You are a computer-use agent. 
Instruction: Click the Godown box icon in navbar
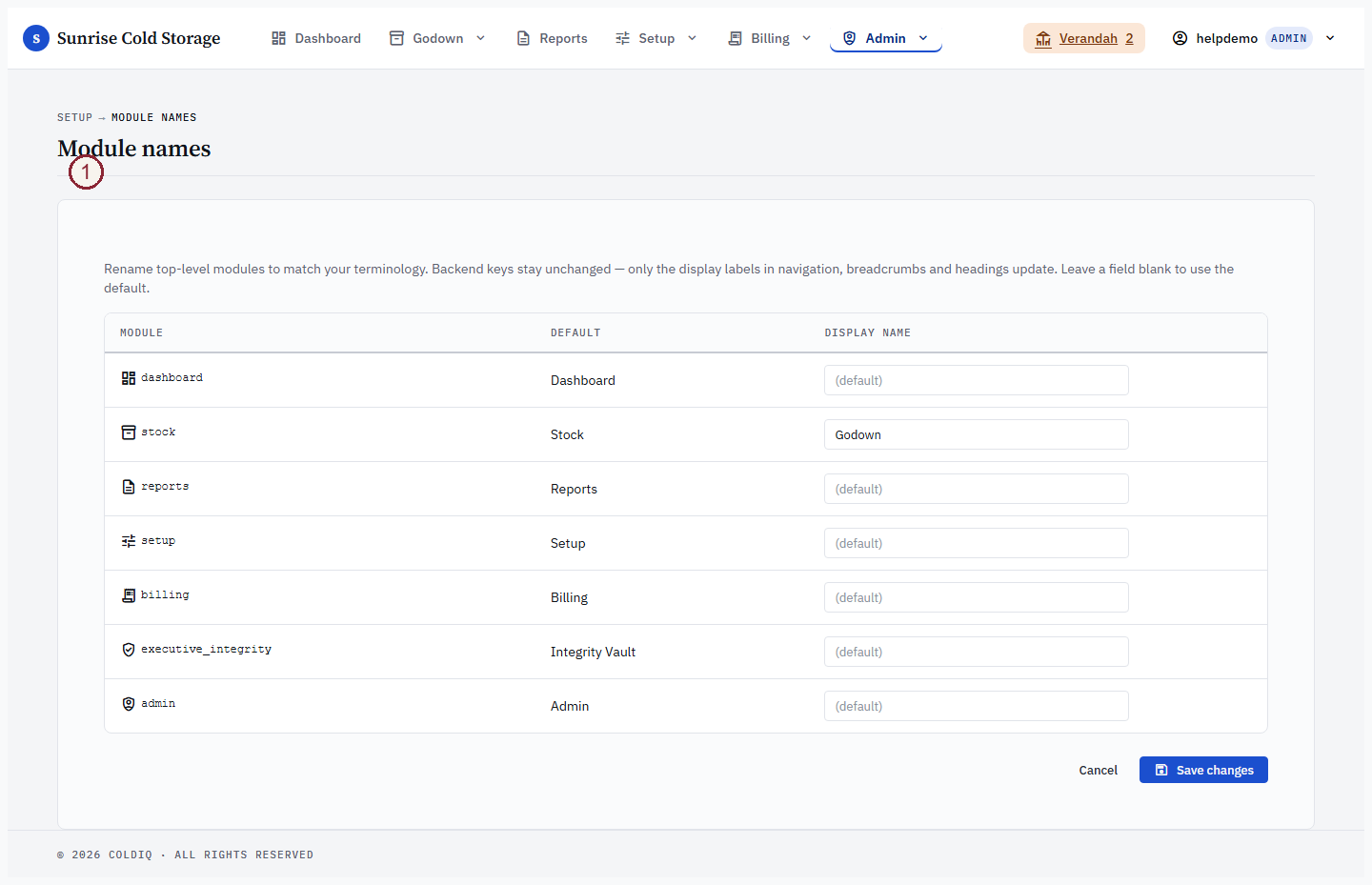pyautogui.click(x=396, y=38)
